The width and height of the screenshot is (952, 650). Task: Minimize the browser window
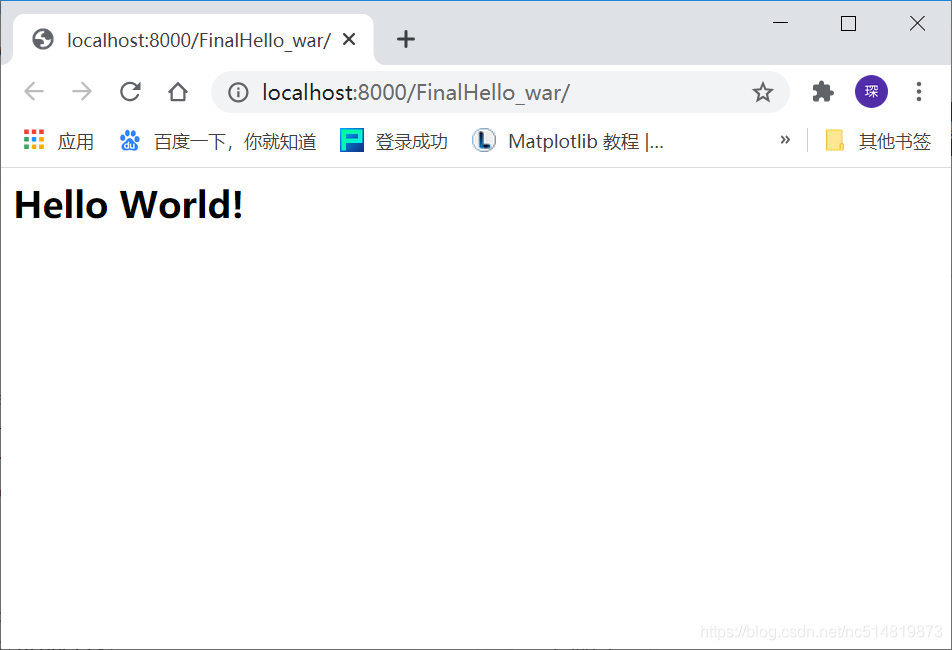(x=780, y=23)
